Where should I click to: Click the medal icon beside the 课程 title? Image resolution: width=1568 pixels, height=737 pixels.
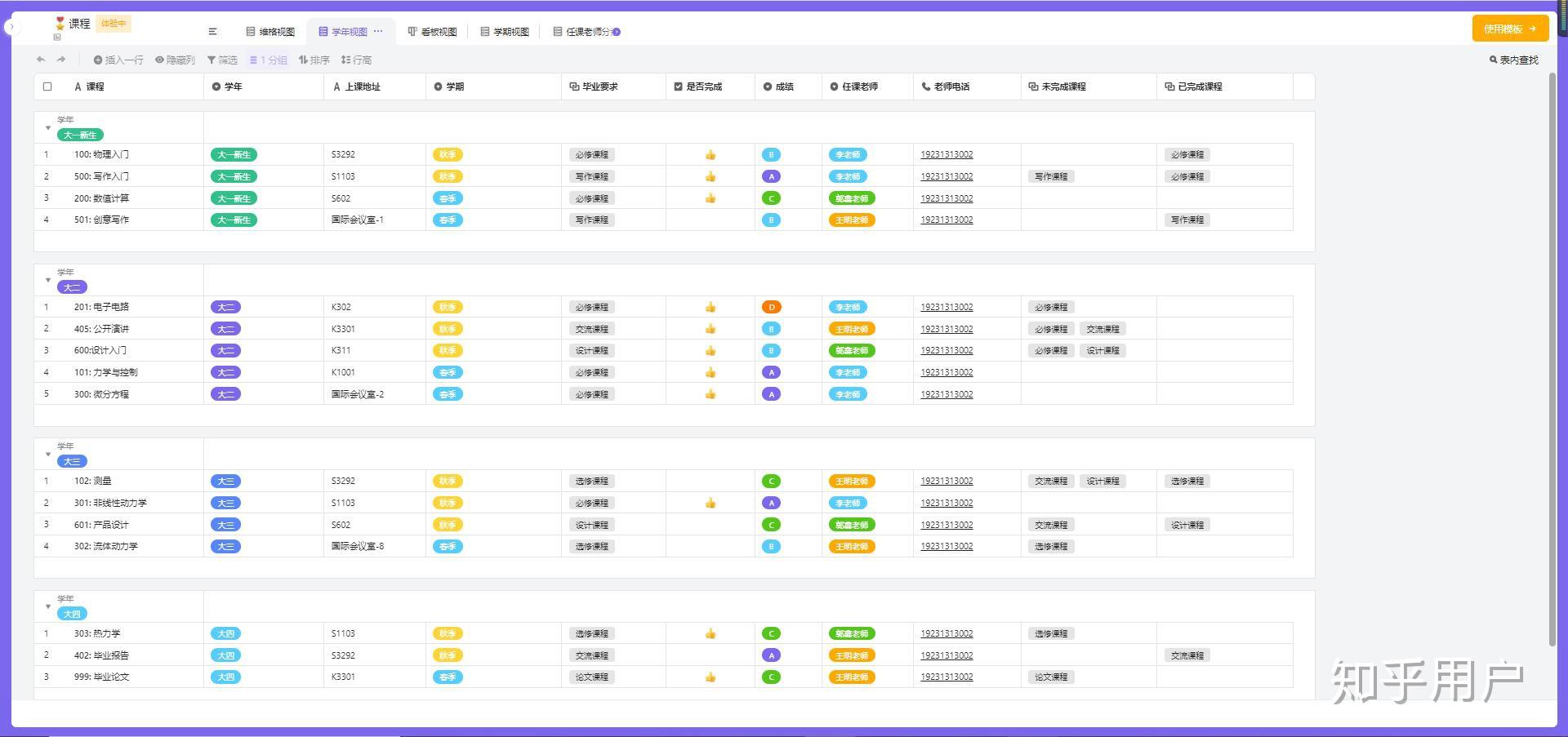pyautogui.click(x=60, y=24)
